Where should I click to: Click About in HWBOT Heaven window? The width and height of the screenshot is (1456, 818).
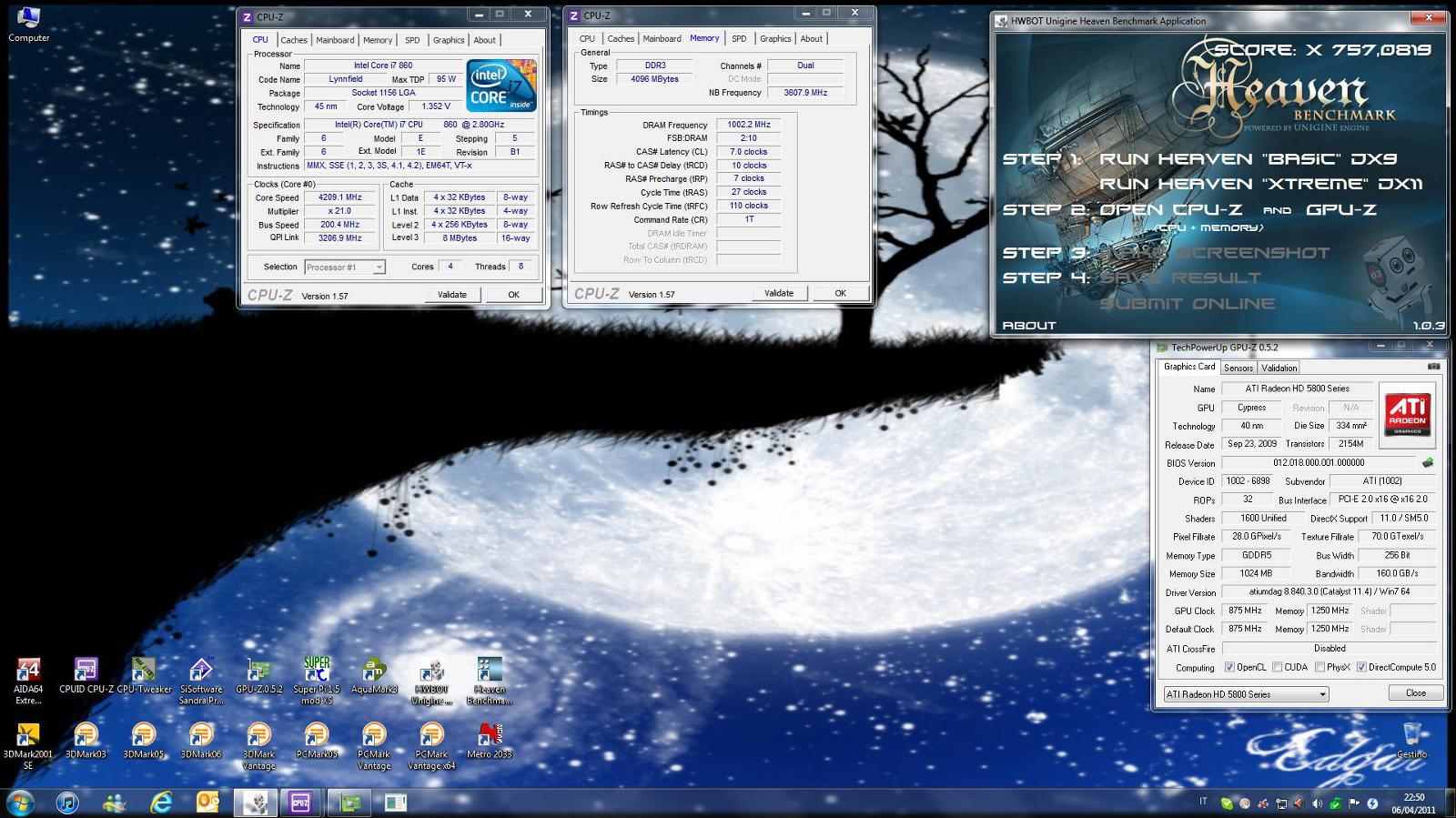coord(1029,325)
